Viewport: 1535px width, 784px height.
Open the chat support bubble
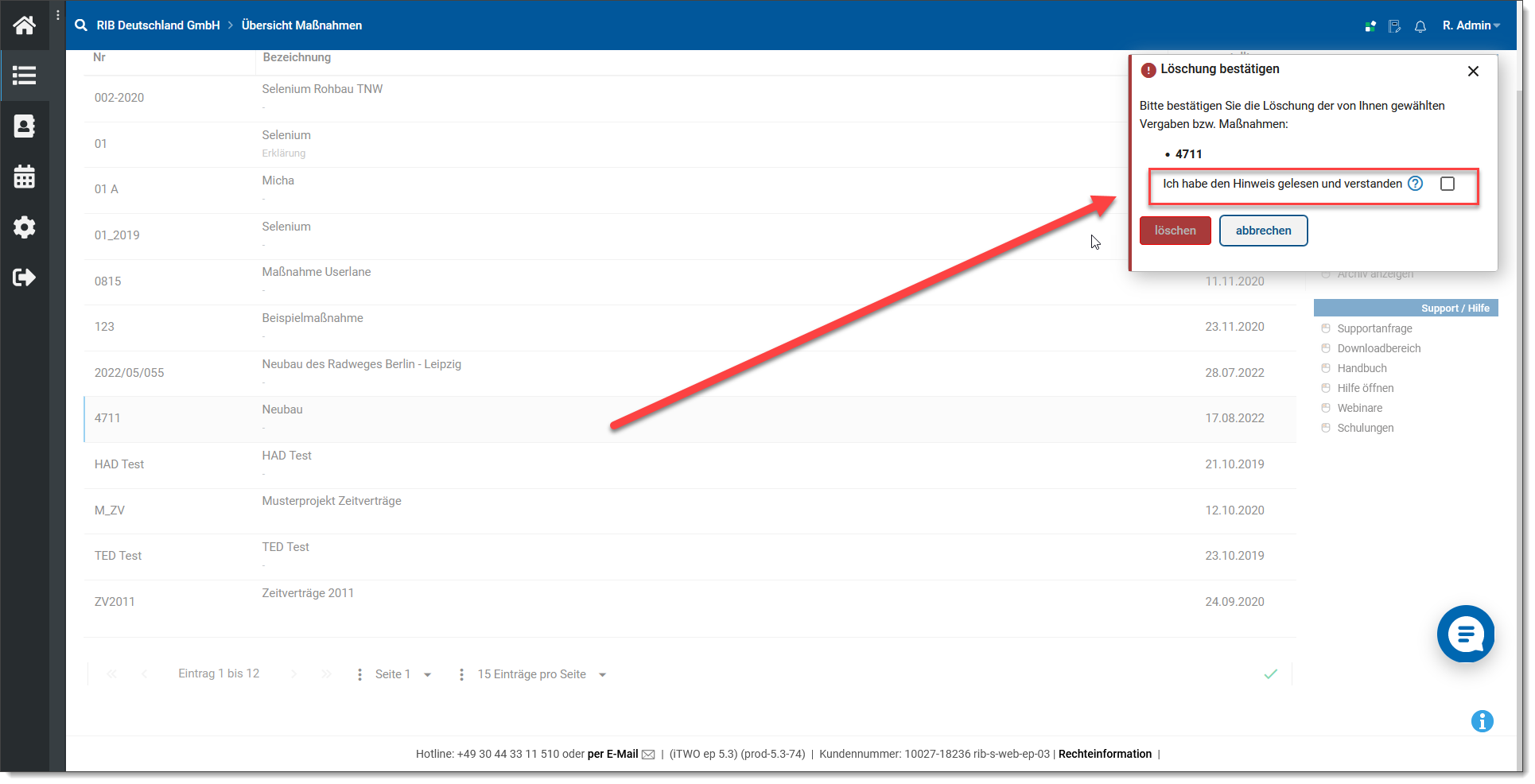(x=1465, y=634)
